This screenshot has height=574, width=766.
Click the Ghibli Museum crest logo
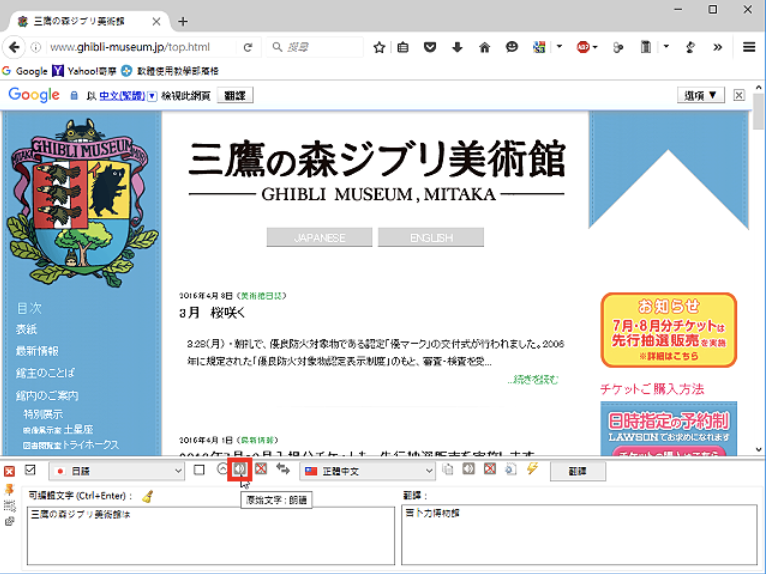click(x=82, y=203)
